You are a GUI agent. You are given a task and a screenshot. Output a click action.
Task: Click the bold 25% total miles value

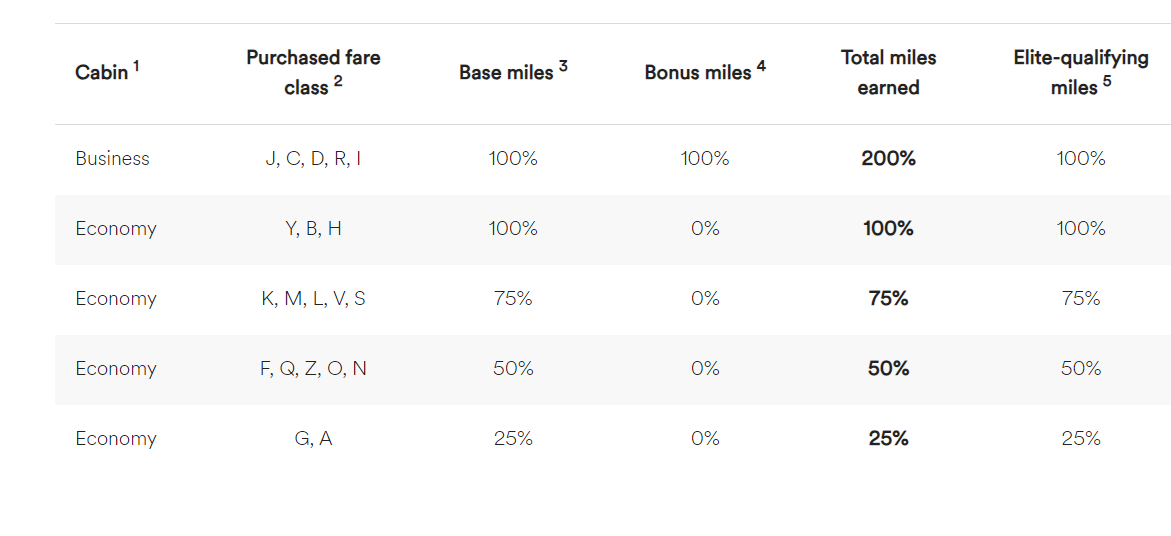tap(888, 439)
